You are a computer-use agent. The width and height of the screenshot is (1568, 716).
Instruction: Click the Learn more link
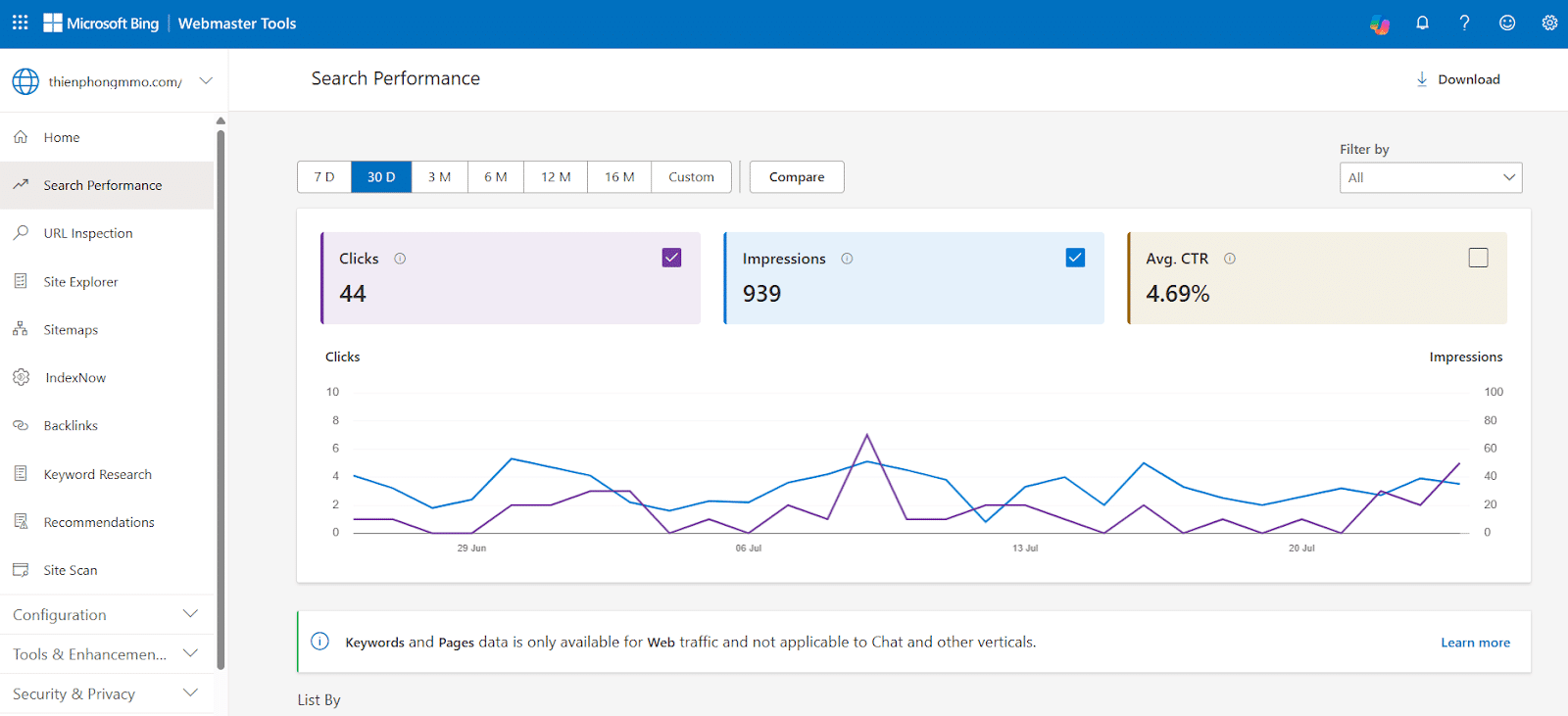(1475, 643)
